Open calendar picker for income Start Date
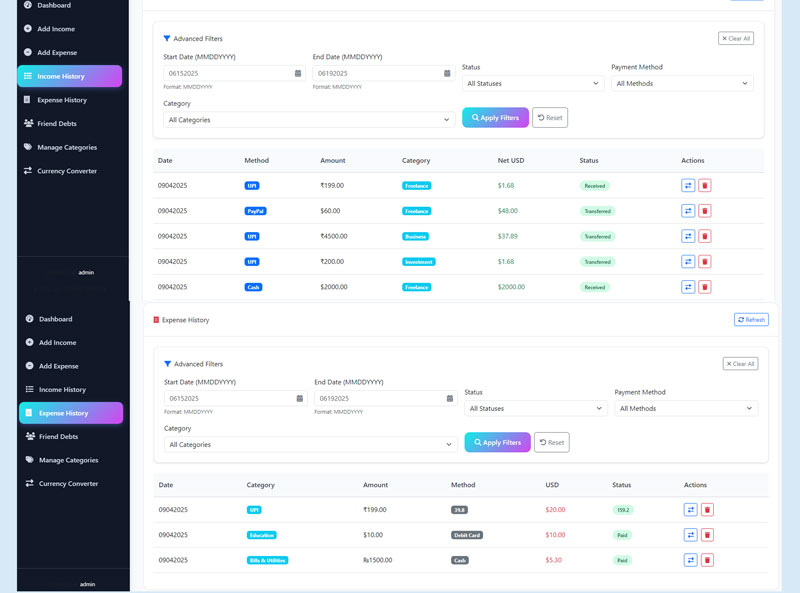 click(x=298, y=73)
